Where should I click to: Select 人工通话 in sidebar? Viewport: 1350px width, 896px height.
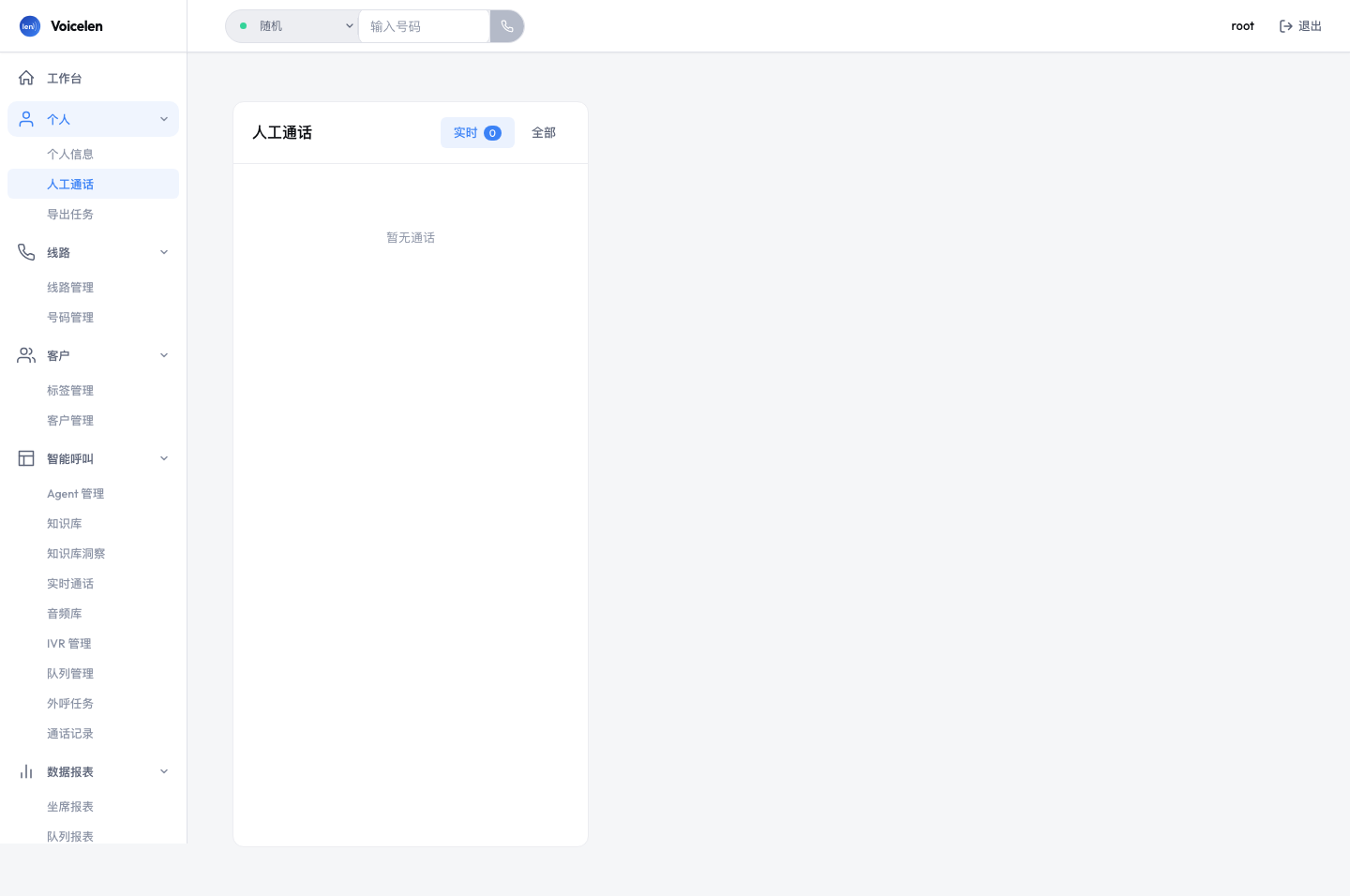93,184
